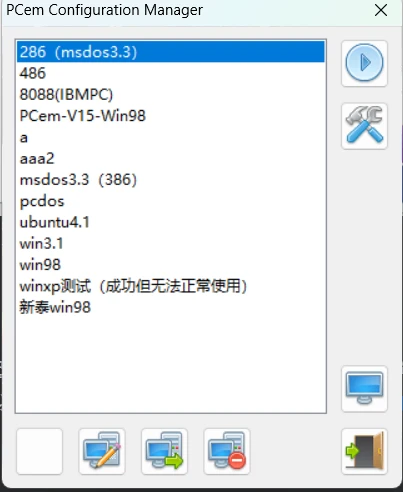
Task: Select the 486 configuration entry
Action: pyautogui.click(x=171, y=73)
